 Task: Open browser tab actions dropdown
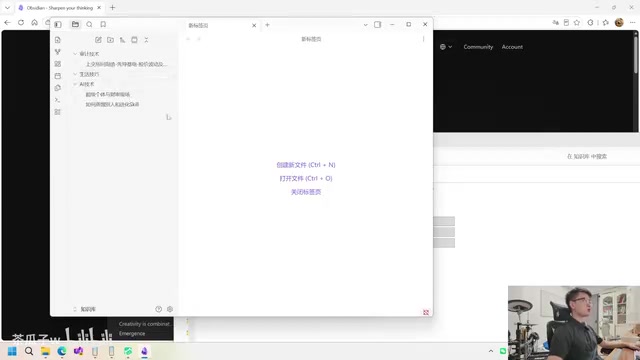click(7, 8)
